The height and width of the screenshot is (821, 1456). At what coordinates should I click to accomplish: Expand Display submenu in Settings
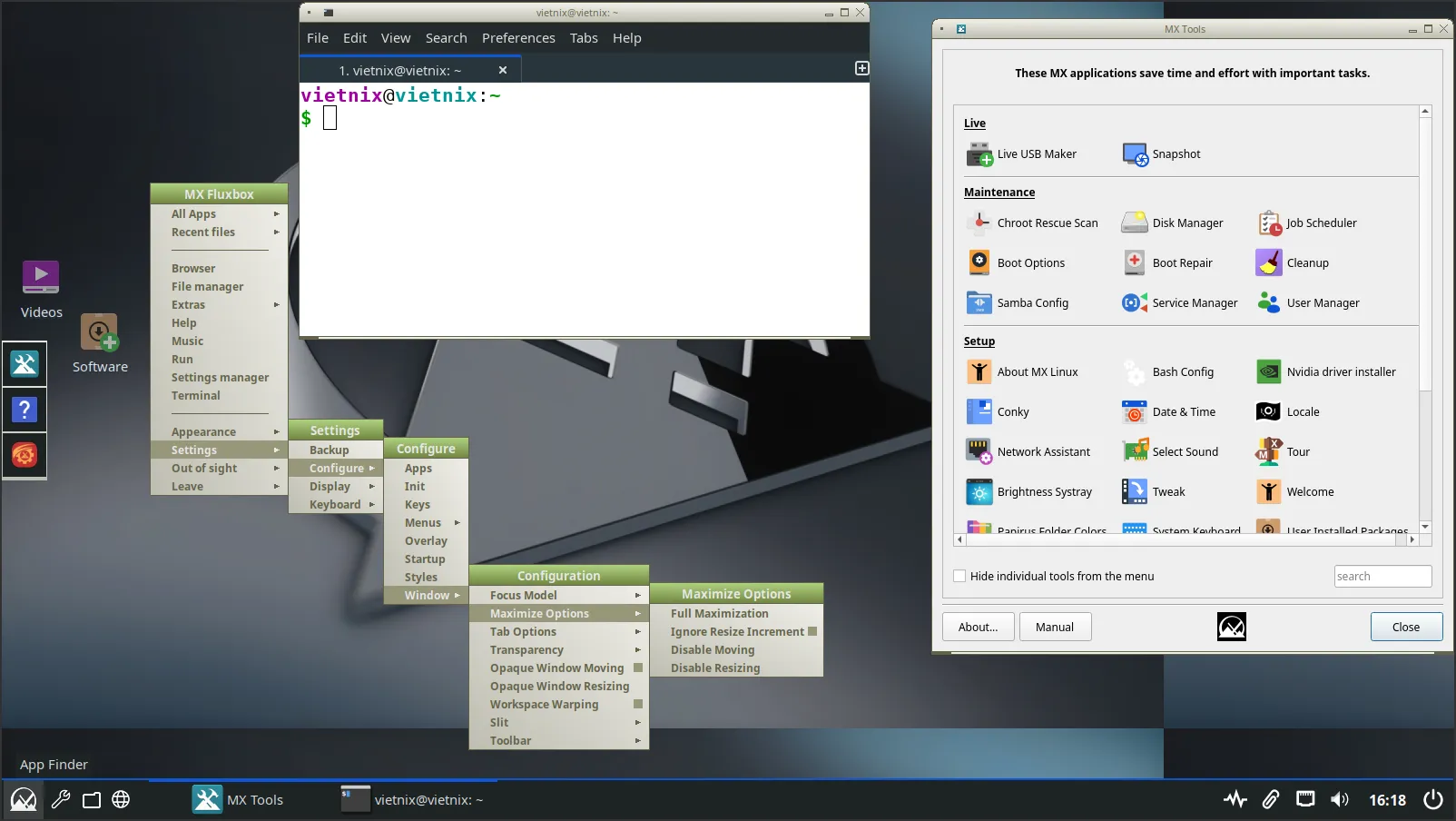(336, 487)
